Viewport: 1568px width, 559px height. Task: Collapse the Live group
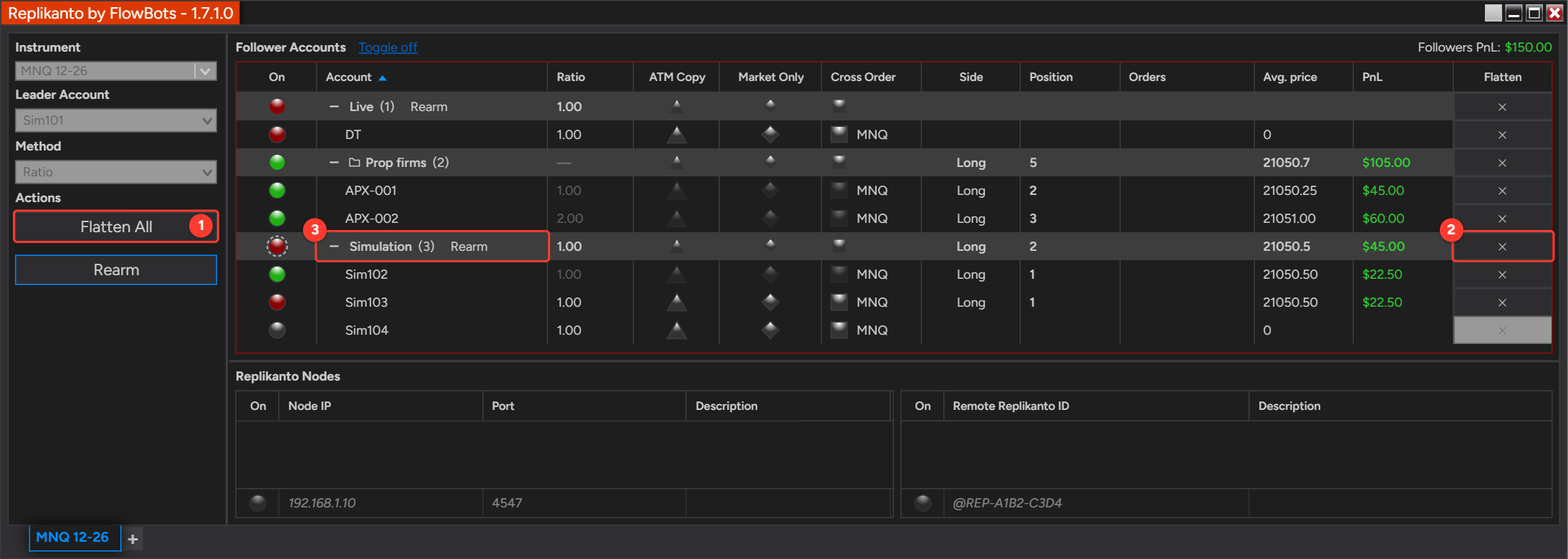[x=334, y=106]
